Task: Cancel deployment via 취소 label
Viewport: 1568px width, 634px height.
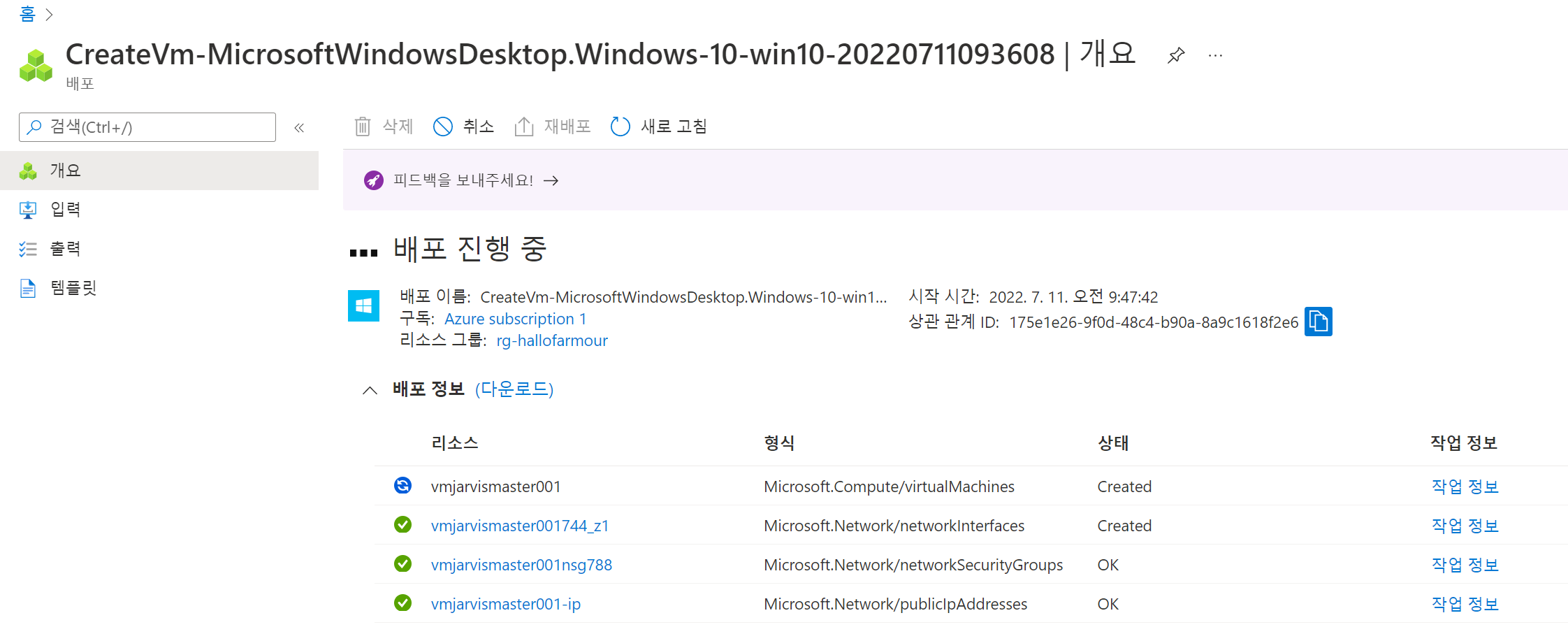Action: 479,127
